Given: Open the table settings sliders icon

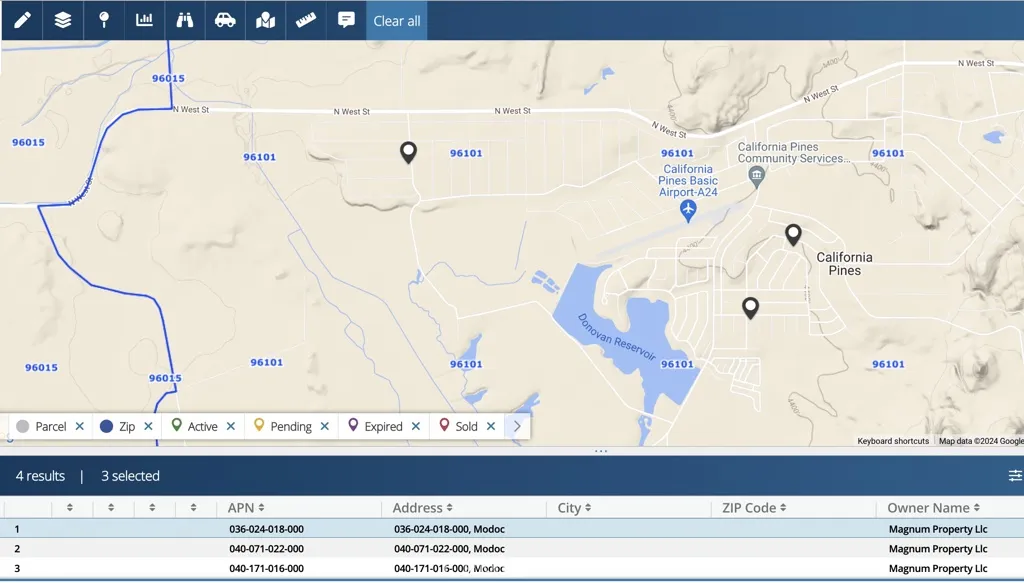Looking at the screenshot, I should coord(1015,476).
